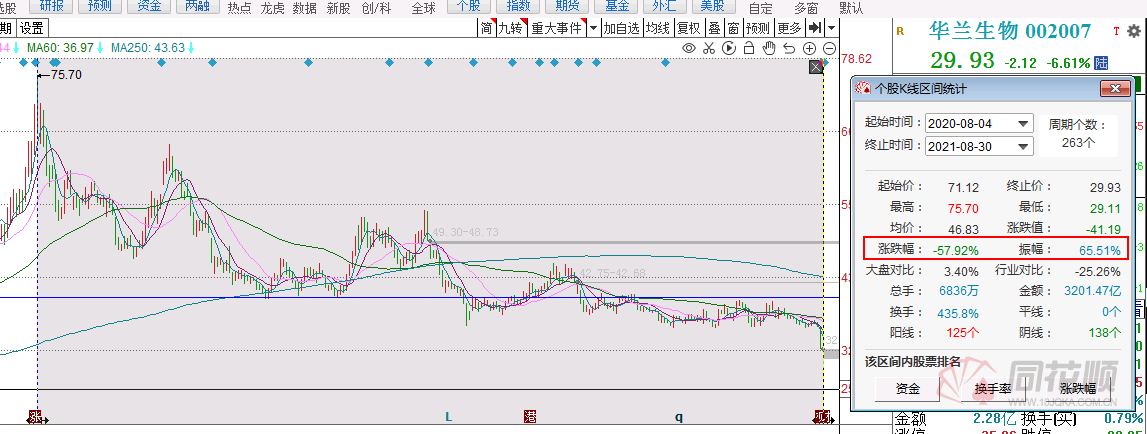Switch to the 个股 tab
Viewport: 1147px width, 434px height.
click(469, 7)
